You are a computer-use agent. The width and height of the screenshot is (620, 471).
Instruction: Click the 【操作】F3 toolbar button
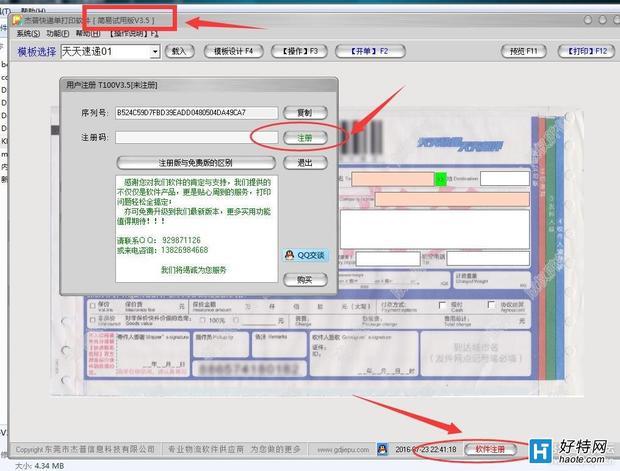point(299,51)
